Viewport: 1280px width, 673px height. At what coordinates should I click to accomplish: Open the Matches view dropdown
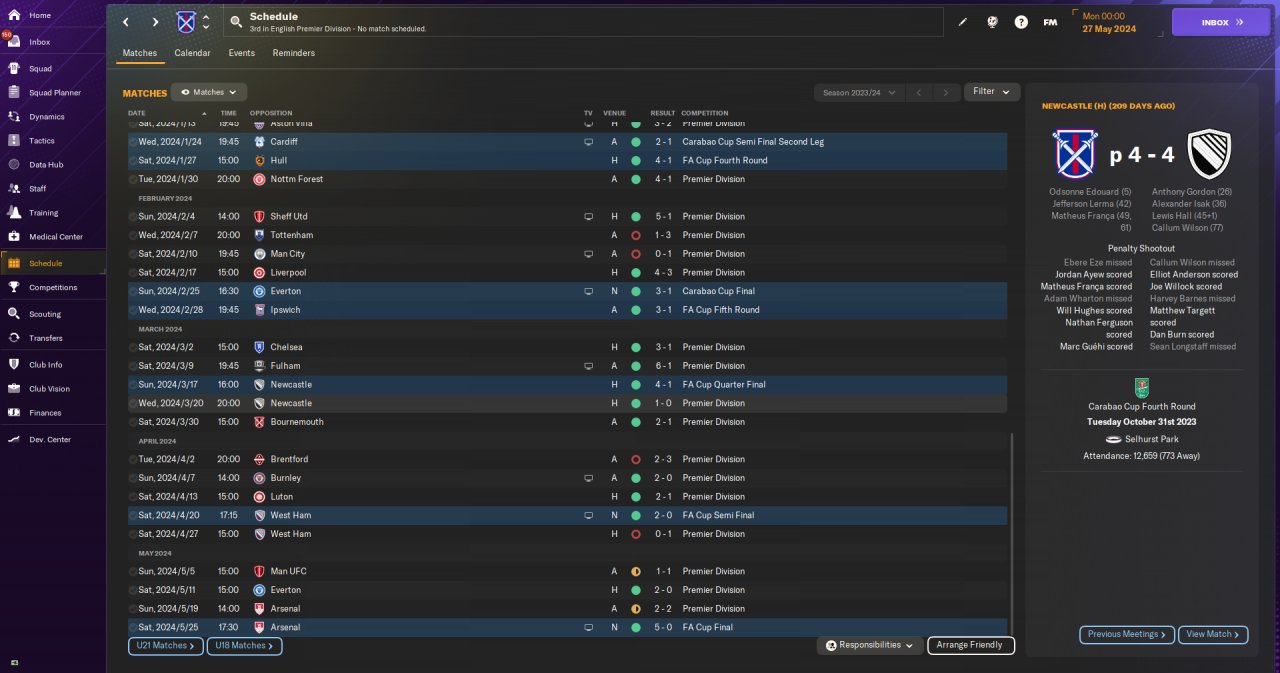tap(209, 92)
